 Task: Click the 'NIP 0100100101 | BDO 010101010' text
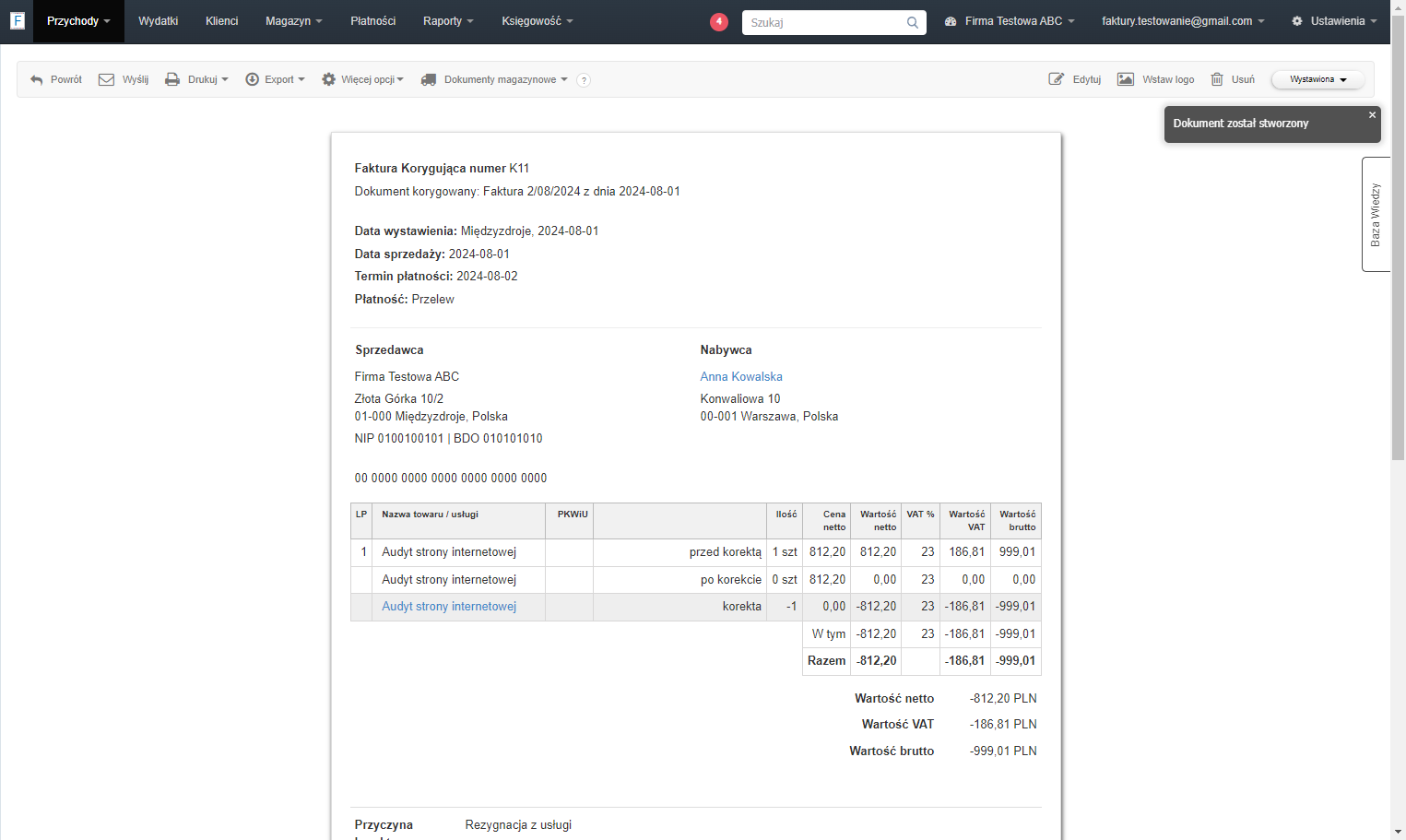(x=448, y=439)
